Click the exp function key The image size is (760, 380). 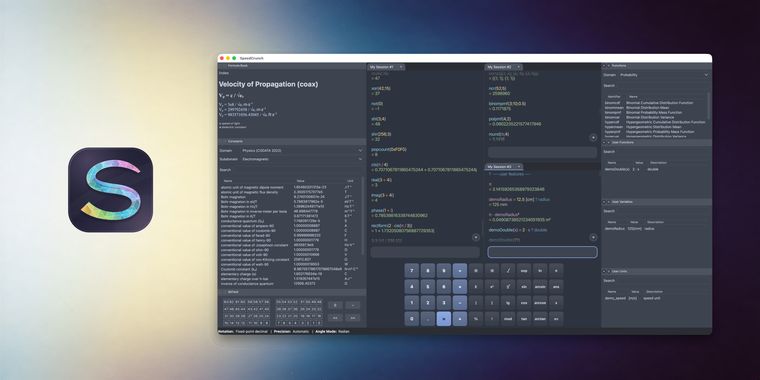click(524, 270)
